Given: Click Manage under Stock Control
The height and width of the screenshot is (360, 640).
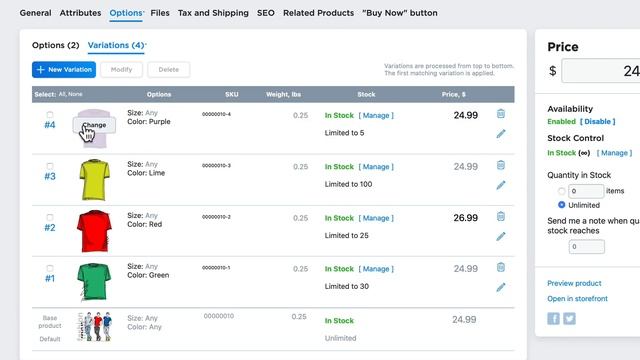Looking at the screenshot, I should click(x=614, y=153).
